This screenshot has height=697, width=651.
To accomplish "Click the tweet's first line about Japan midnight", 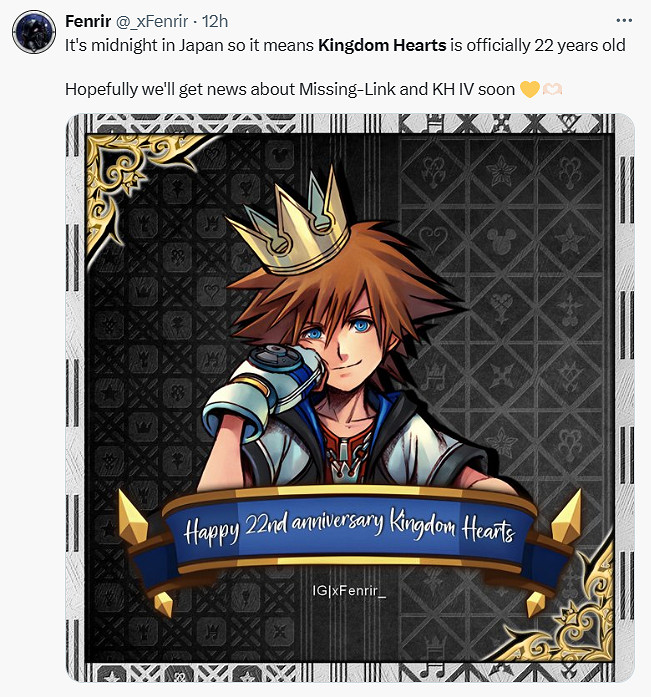I will (x=345, y=45).
